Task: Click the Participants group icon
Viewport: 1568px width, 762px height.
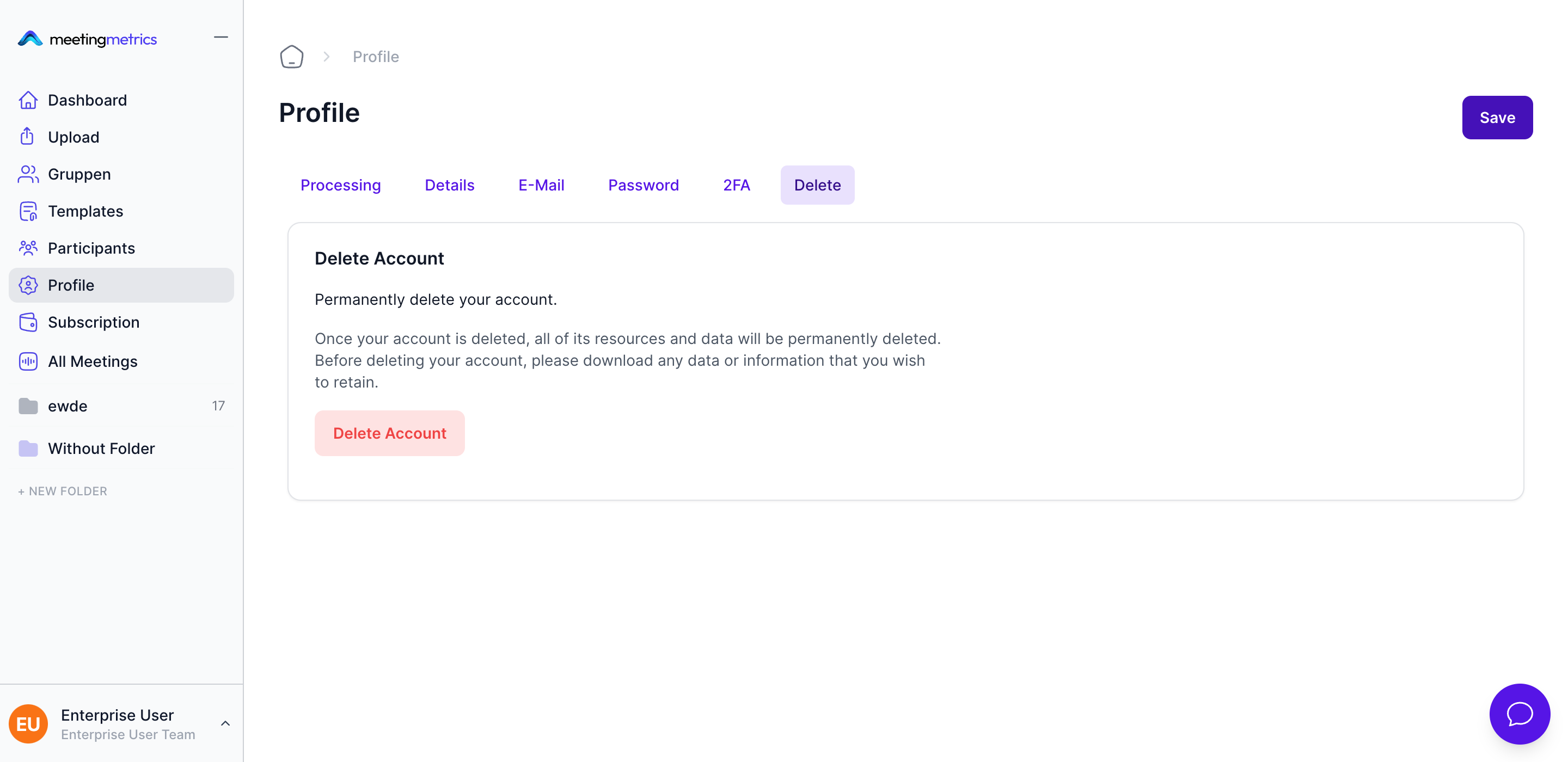Action: [28, 248]
